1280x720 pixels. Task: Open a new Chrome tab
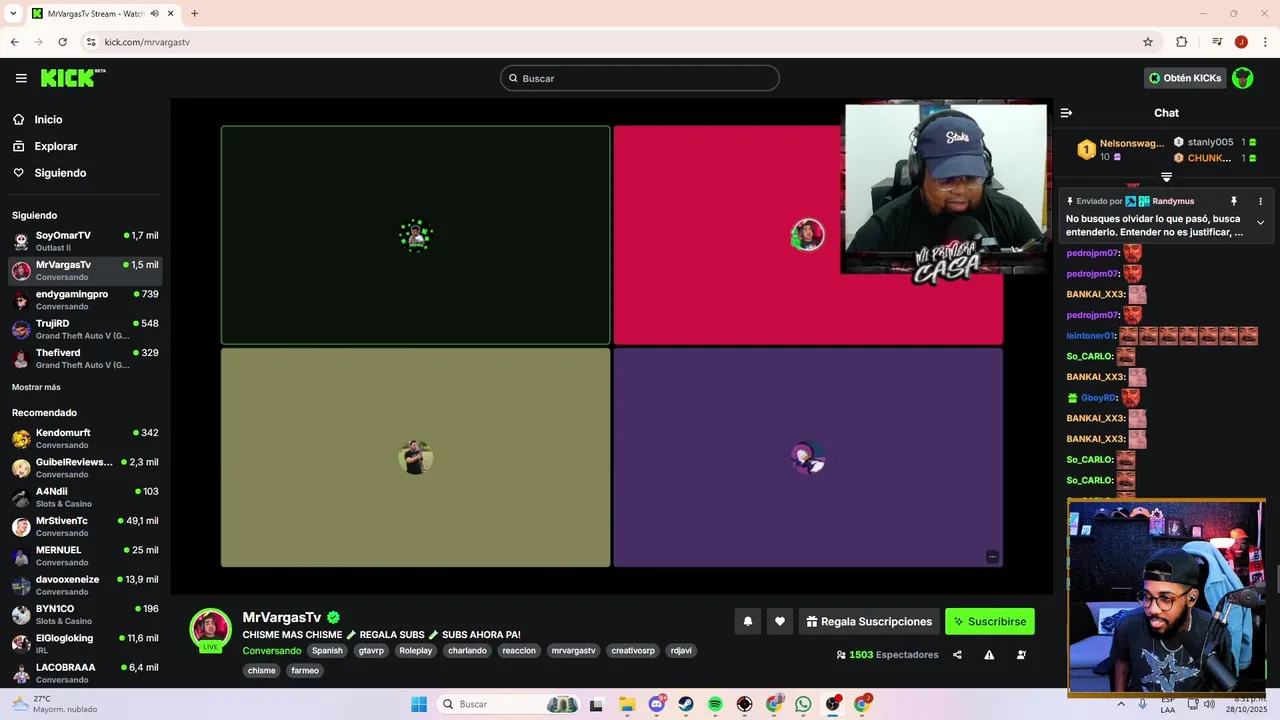click(194, 14)
